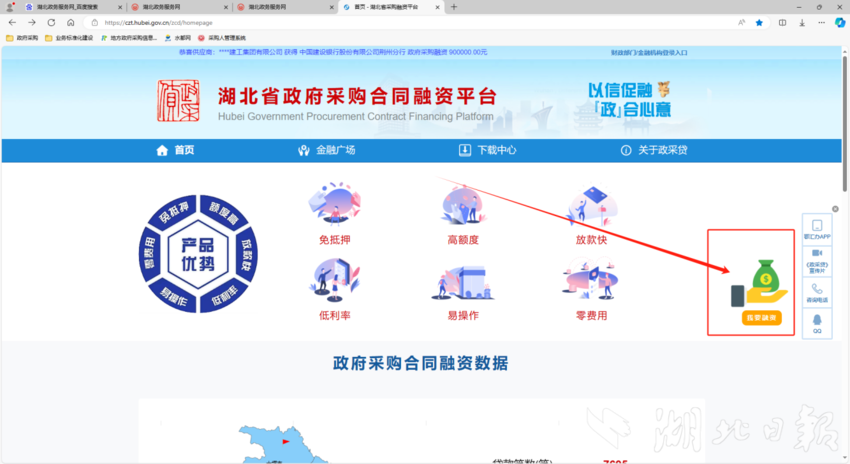Open the 鄂汇办APP phone icon
Viewport: 850px width, 464px height.
(x=817, y=227)
